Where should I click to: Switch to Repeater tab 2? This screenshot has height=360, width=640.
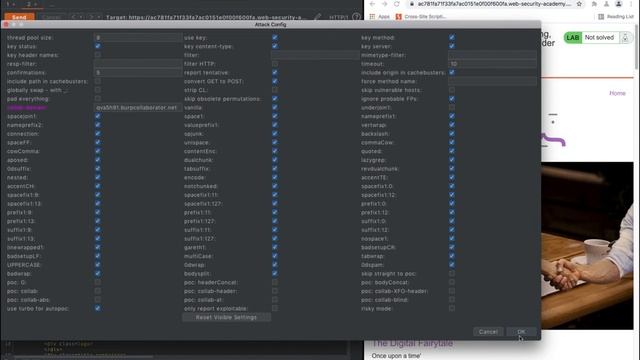click(29, 4)
